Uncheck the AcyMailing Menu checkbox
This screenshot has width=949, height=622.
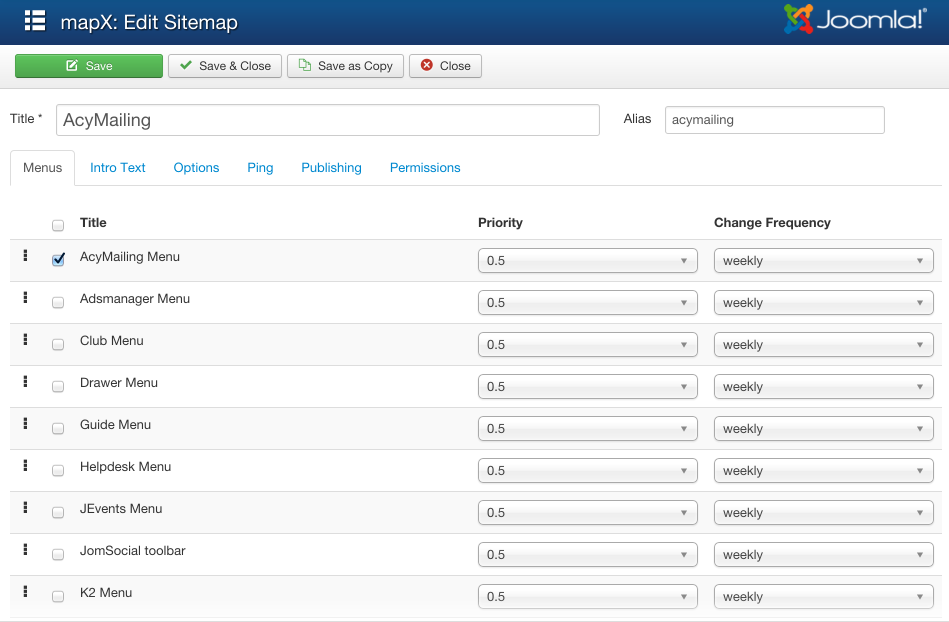[x=58, y=260]
